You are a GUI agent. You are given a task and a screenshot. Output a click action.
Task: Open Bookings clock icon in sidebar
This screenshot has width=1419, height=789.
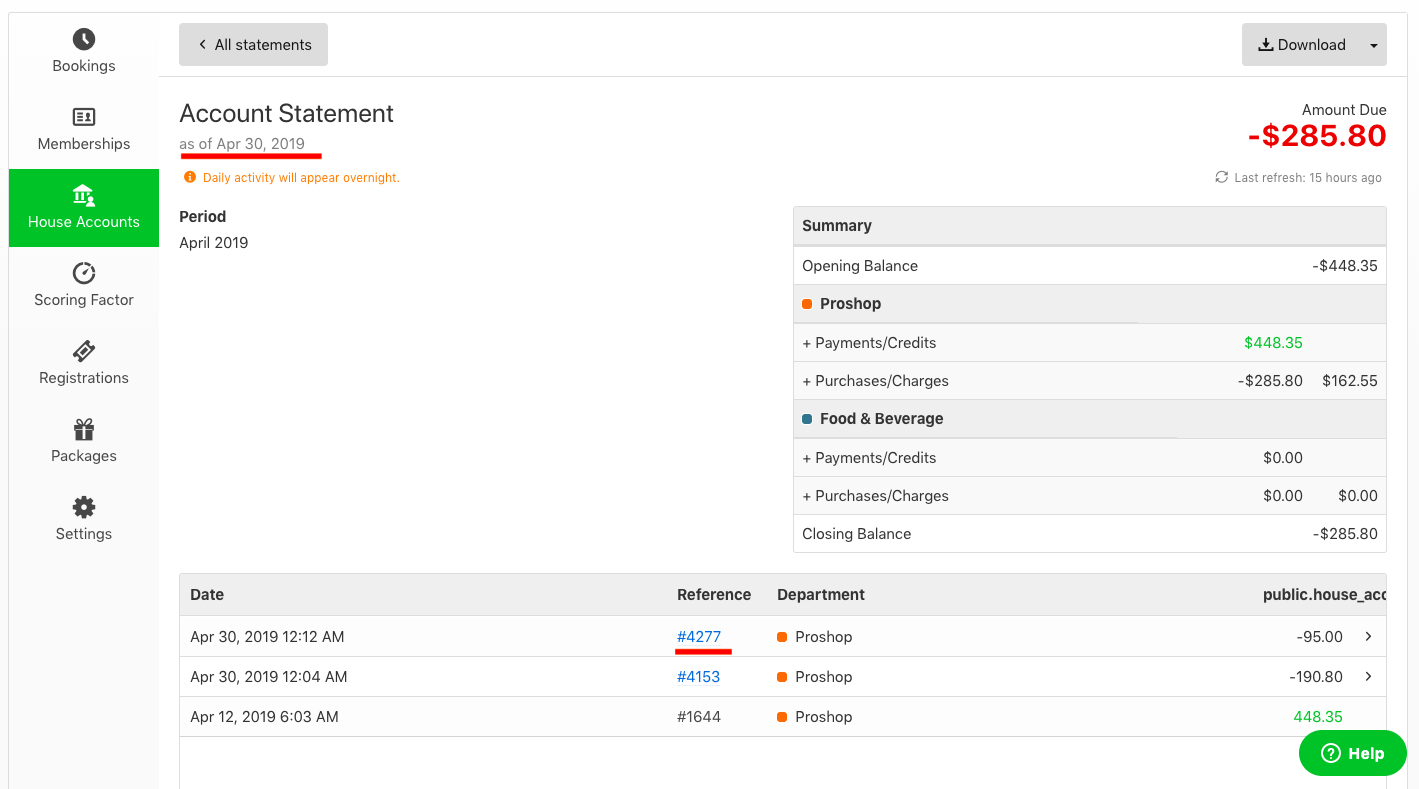(84, 39)
